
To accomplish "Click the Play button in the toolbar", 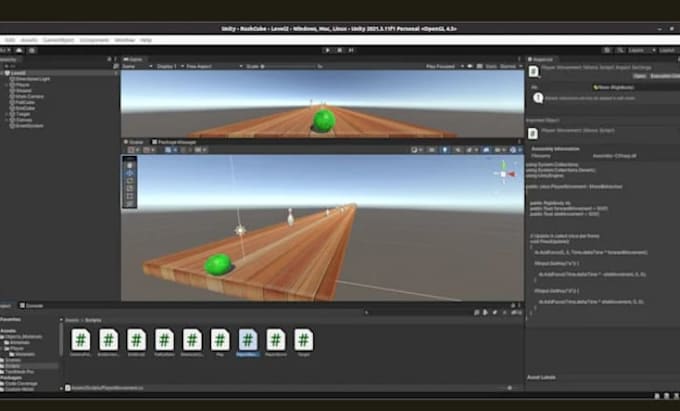I will (327, 50).
